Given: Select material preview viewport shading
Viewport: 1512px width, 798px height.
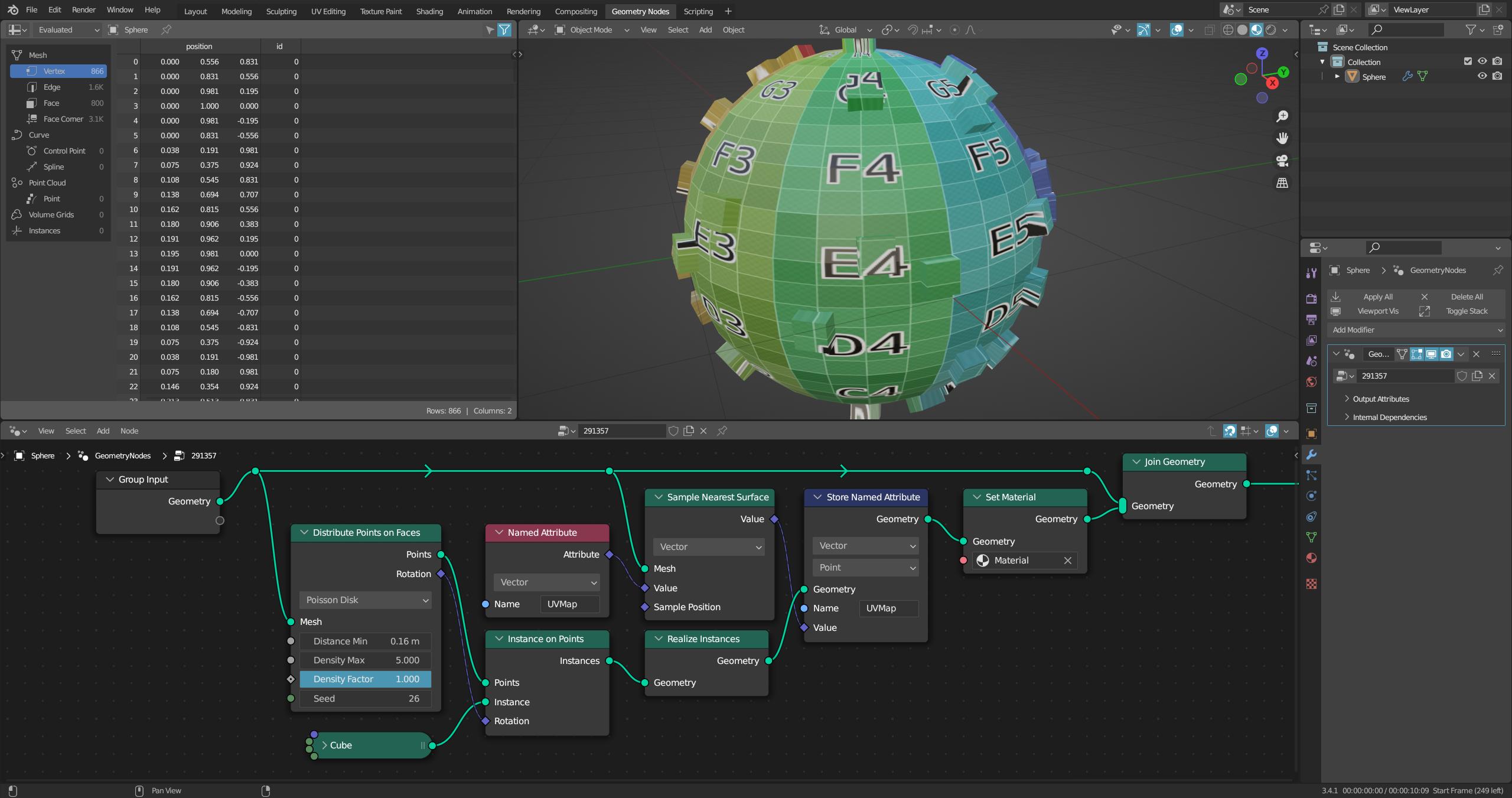Looking at the screenshot, I should (x=1256, y=30).
